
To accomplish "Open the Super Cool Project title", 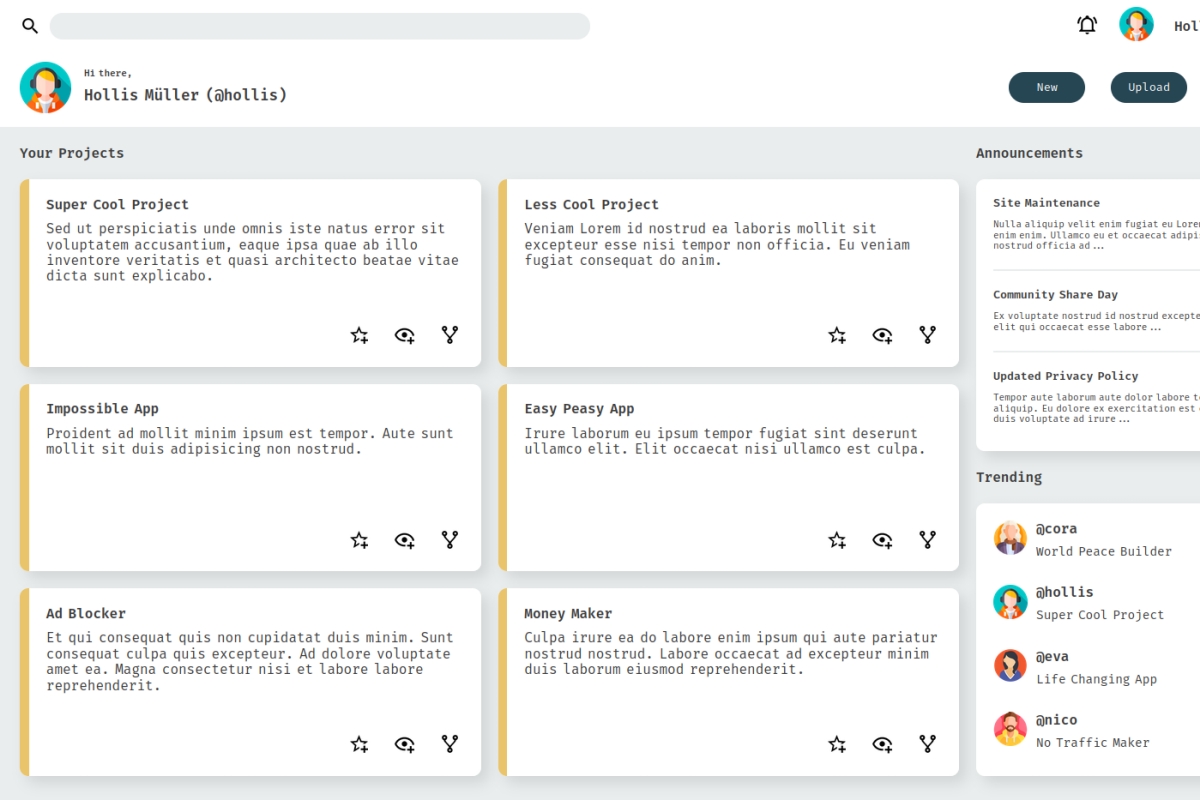I will click(x=117, y=204).
